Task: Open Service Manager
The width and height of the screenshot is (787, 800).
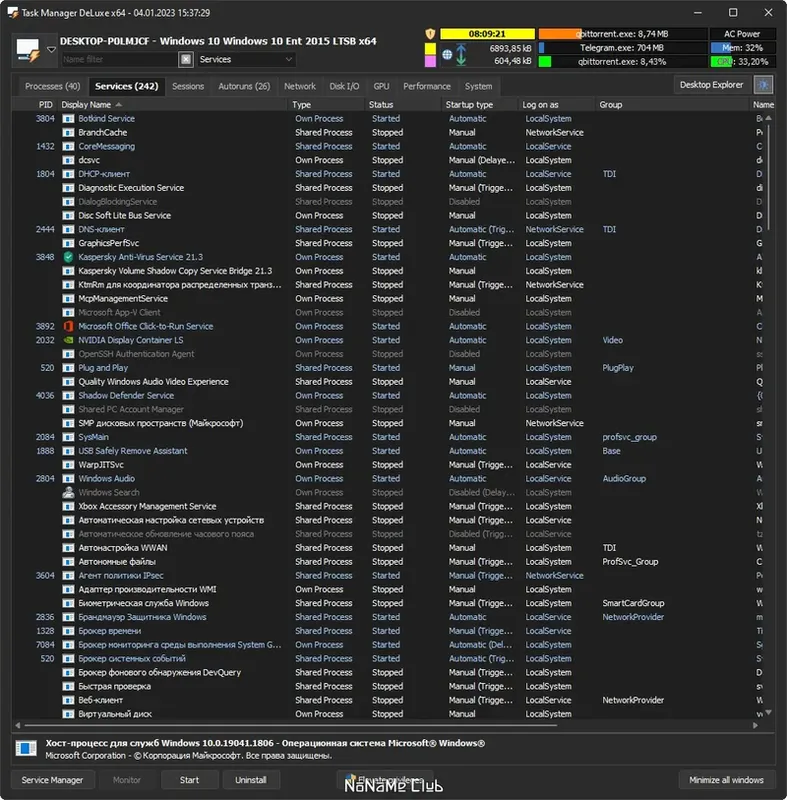Action: (x=53, y=780)
